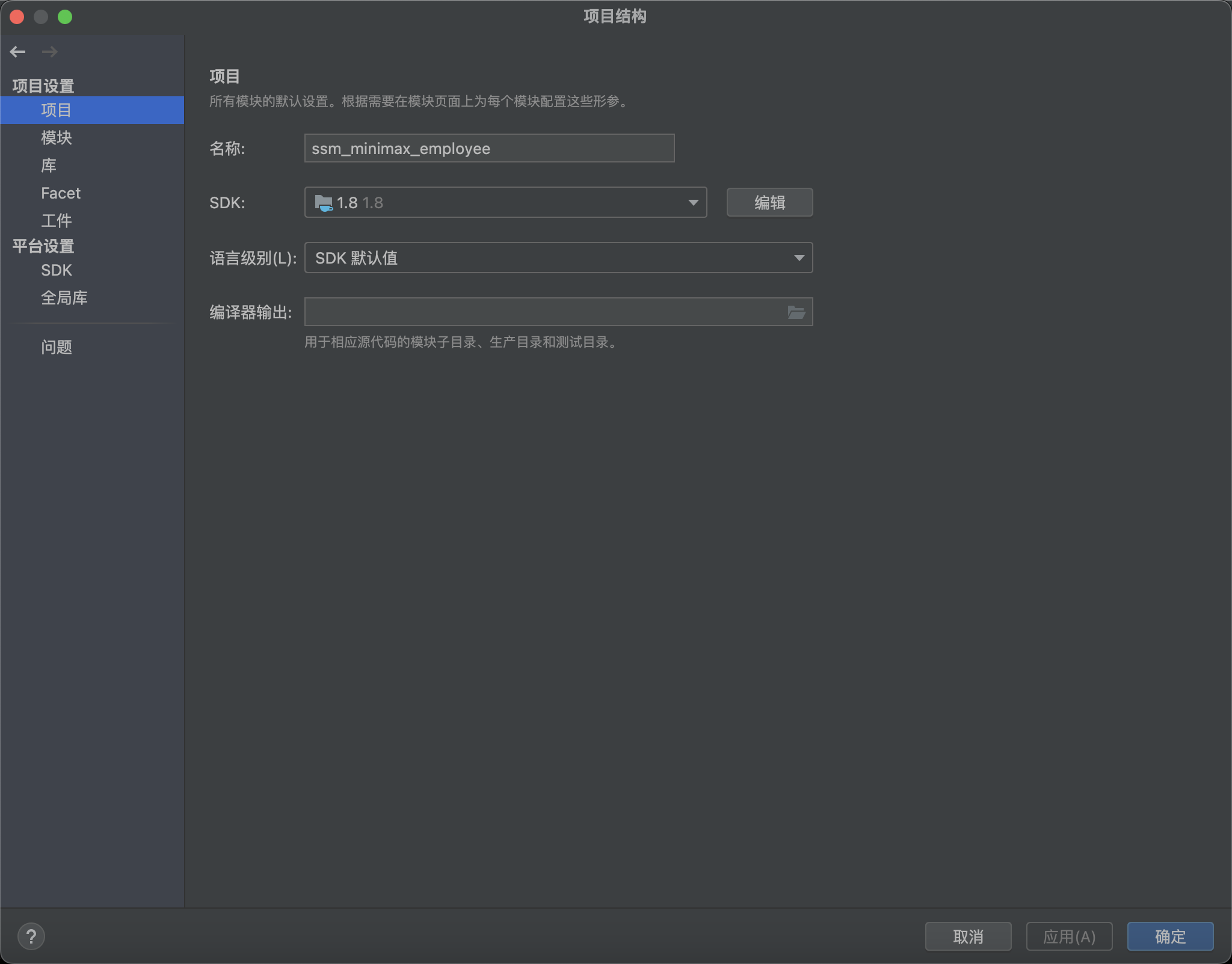Open the 库 section
Image resolution: width=1232 pixels, height=964 pixels.
49,165
